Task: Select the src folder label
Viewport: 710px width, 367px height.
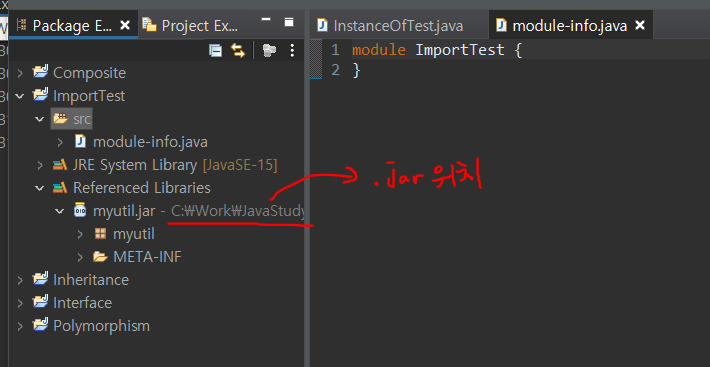Action: pos(82,119)
